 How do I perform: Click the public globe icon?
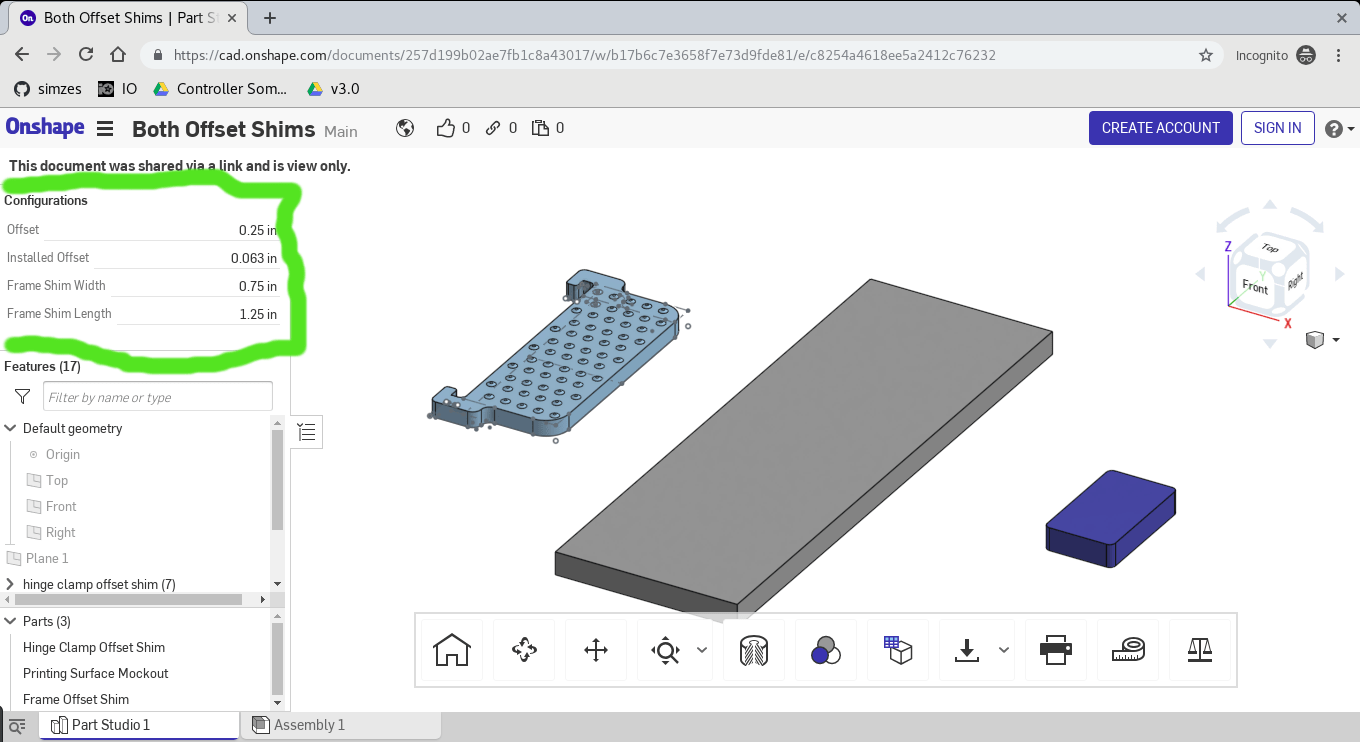405,128
